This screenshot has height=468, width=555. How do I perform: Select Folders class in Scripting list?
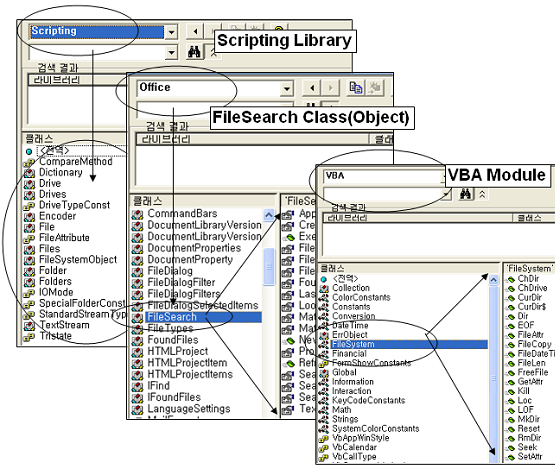click(55, 282)
